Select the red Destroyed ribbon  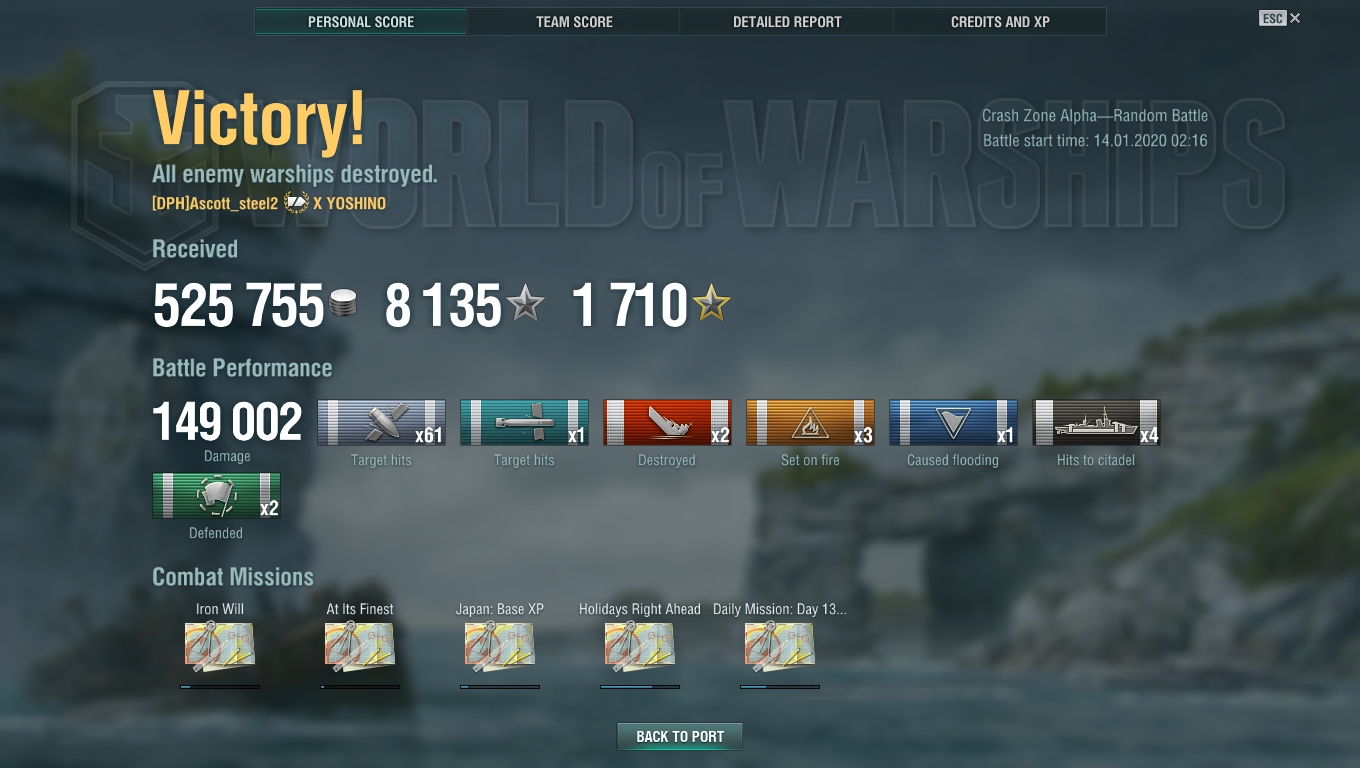point(667,423)
